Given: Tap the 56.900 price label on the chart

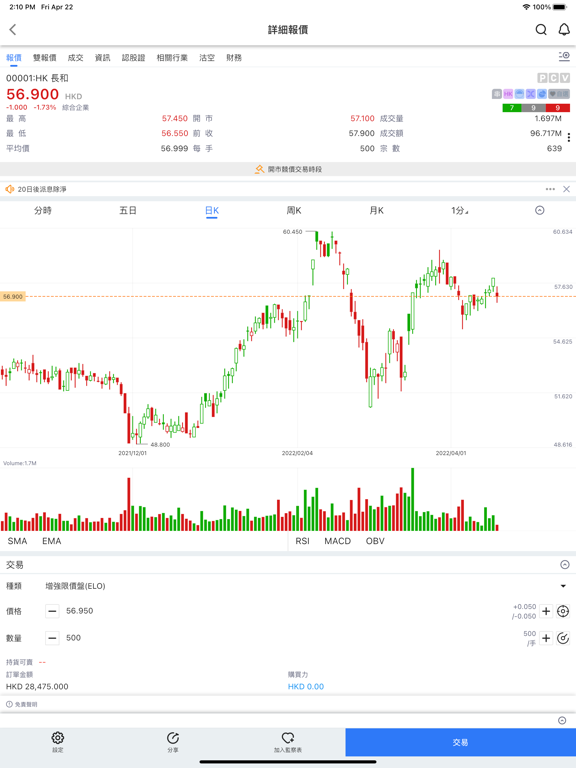Looking at the screenshot, I should coord(13,297).
